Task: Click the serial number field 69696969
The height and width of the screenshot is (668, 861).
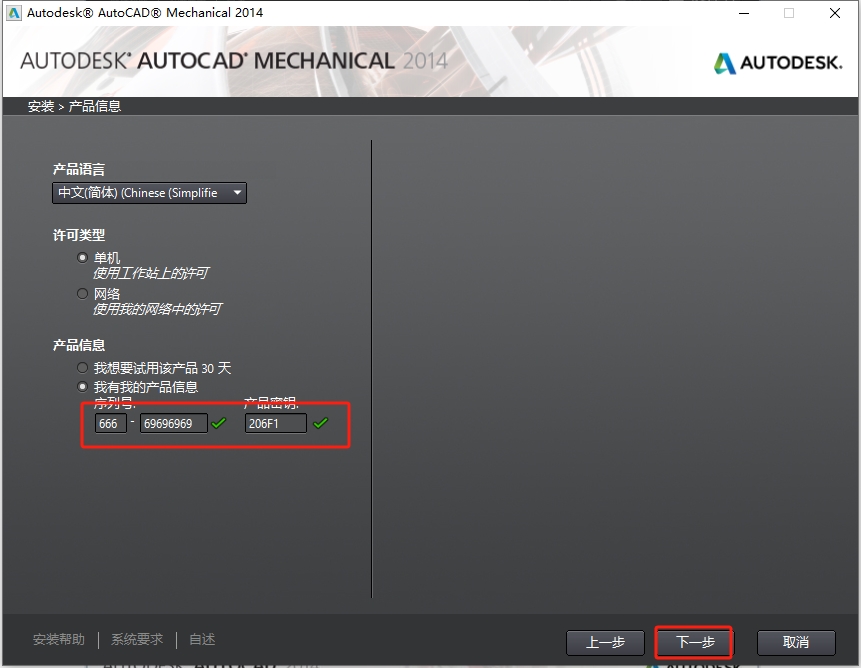Action: tap(174, 423)
